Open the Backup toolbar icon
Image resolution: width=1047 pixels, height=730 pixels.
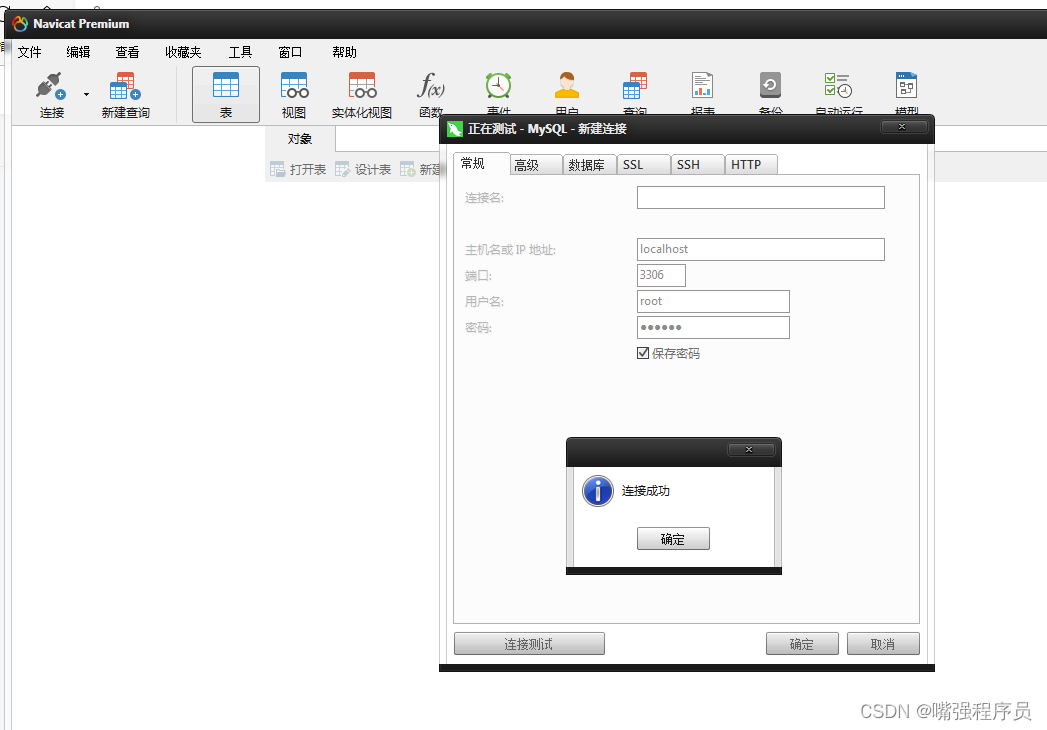point(770,85)
